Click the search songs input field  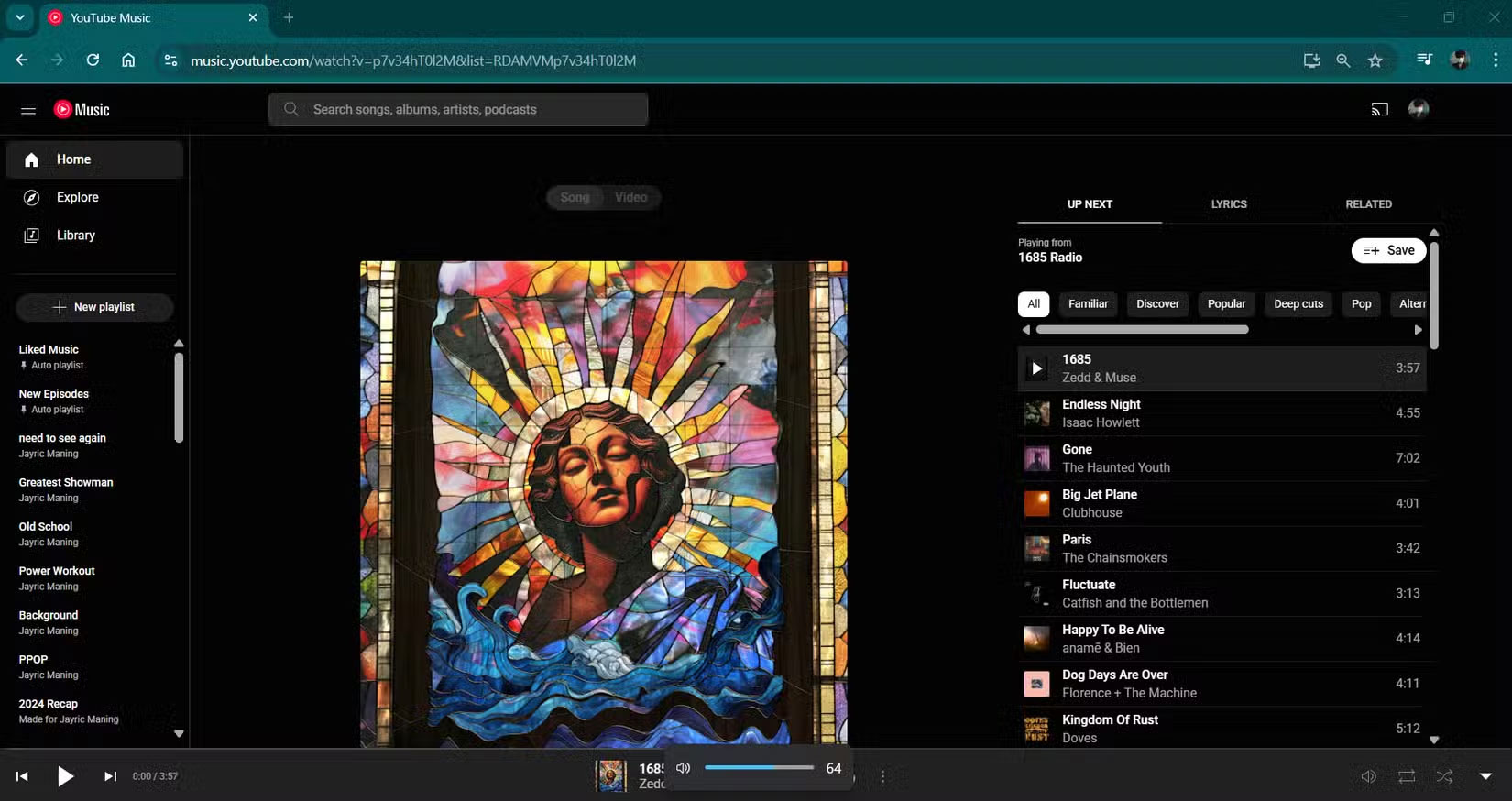(x=458, y=110)
